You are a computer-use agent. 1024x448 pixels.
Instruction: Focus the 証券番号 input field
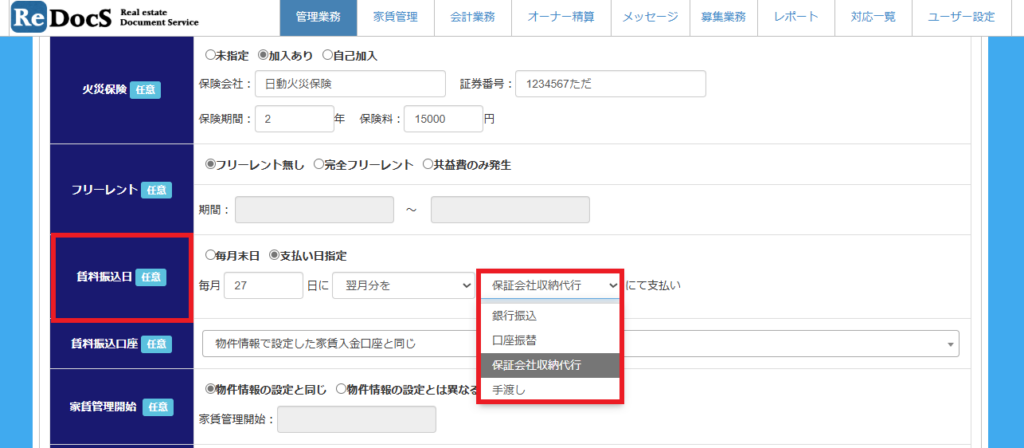click(611, 84)
